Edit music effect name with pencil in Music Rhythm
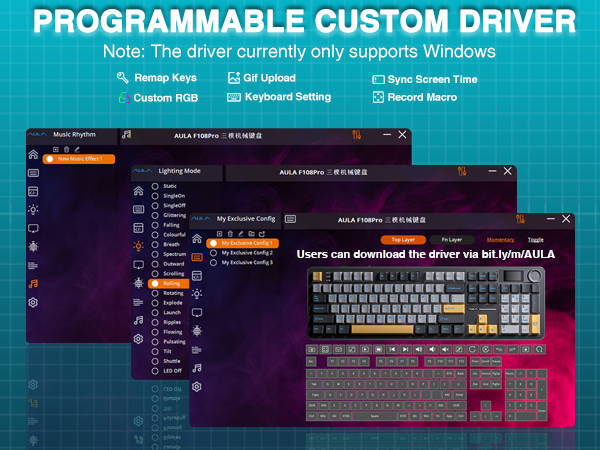600x450 pixels. click(77, 149)
